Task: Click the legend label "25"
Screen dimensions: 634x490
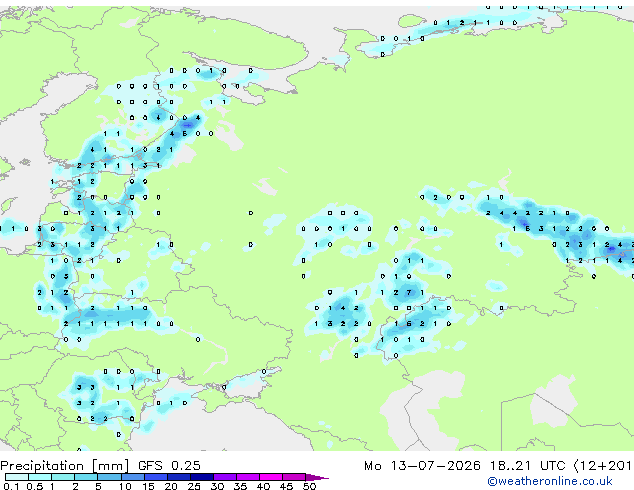Action: pyautogui.click(x=194, y=486)
